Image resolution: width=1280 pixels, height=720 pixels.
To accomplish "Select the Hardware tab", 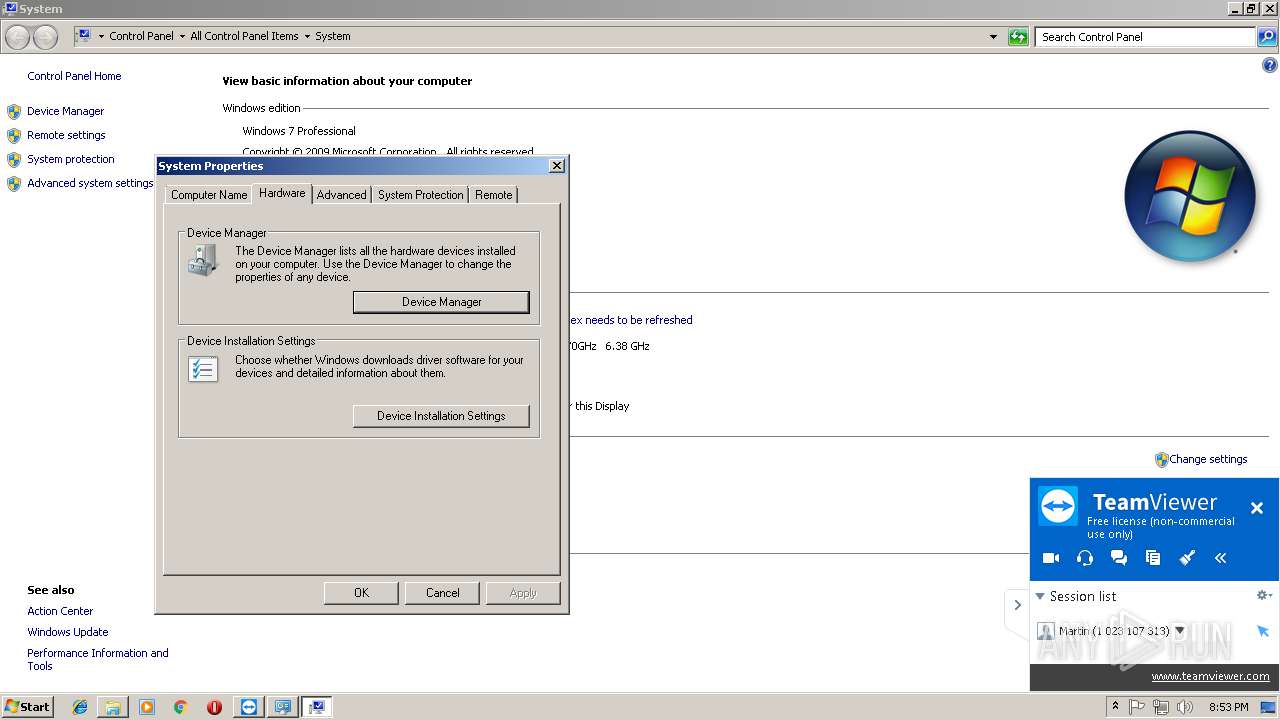I will [282, 193].
